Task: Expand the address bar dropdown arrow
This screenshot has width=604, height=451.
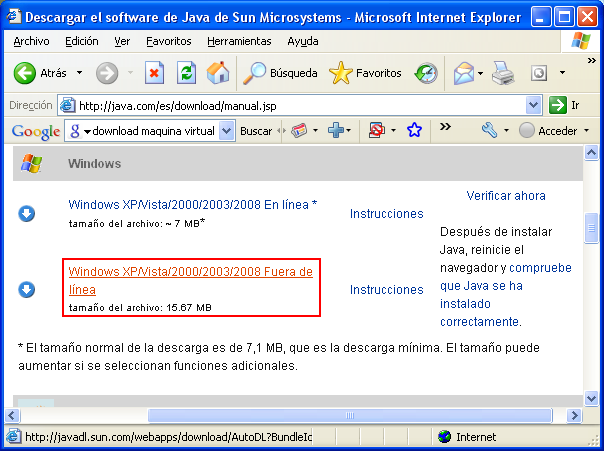Action: tap(534, 105)
